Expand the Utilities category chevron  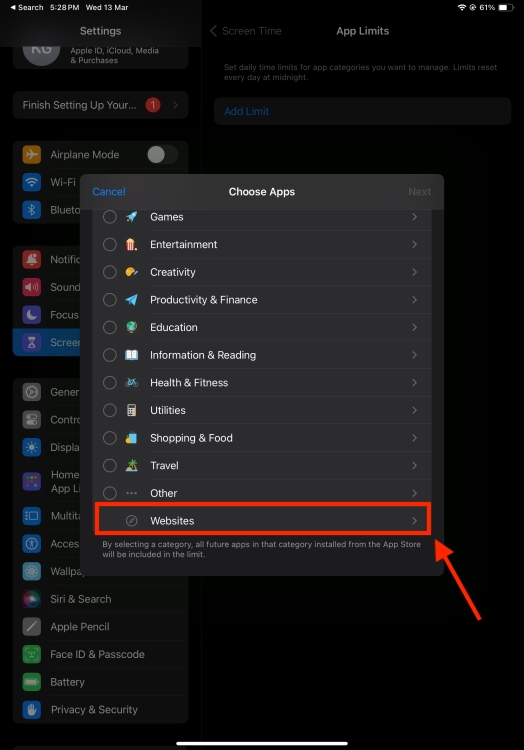click(415, 410)
